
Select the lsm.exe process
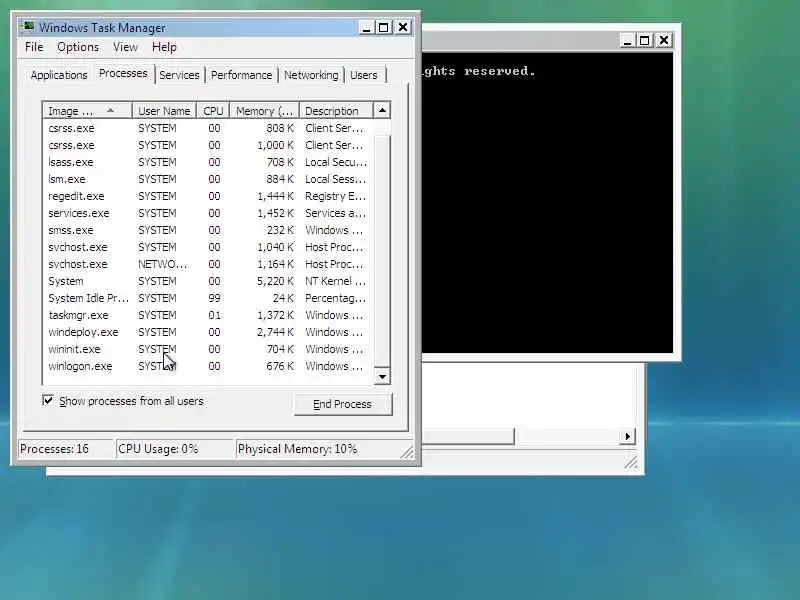point(208,179)
